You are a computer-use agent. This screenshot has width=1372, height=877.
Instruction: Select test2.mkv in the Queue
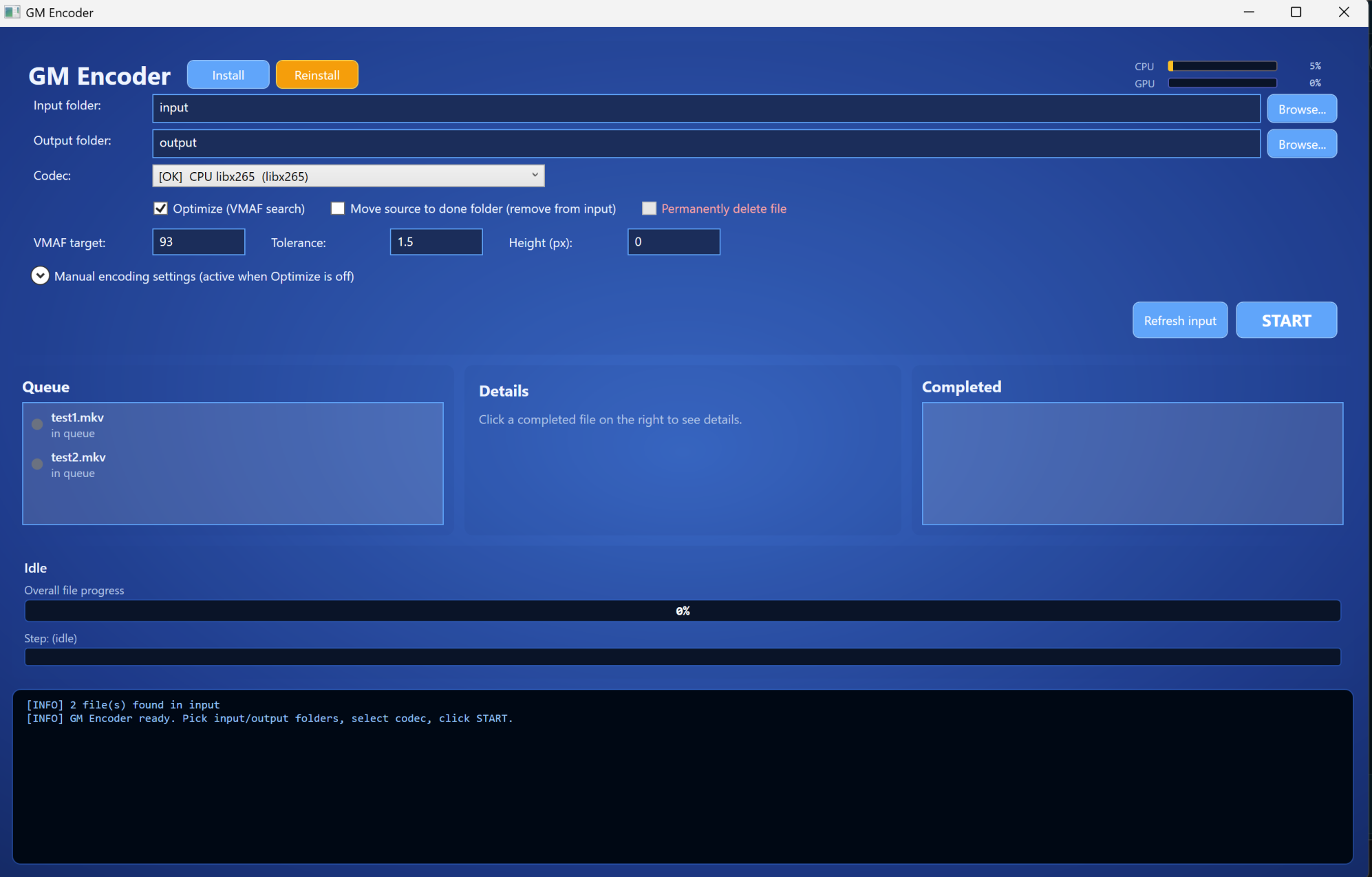tap(233, 465)
